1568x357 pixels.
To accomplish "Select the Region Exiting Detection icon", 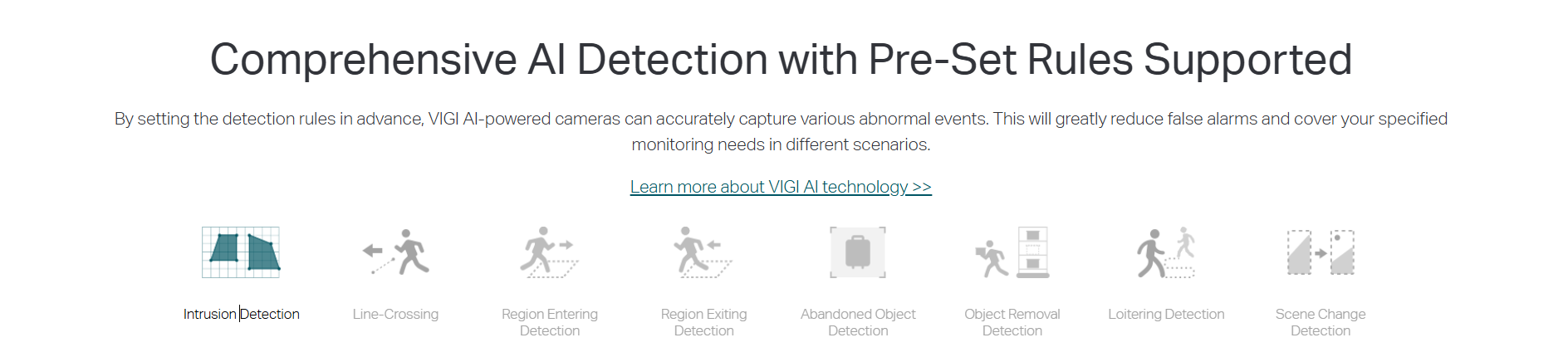I will coord(703,252).
